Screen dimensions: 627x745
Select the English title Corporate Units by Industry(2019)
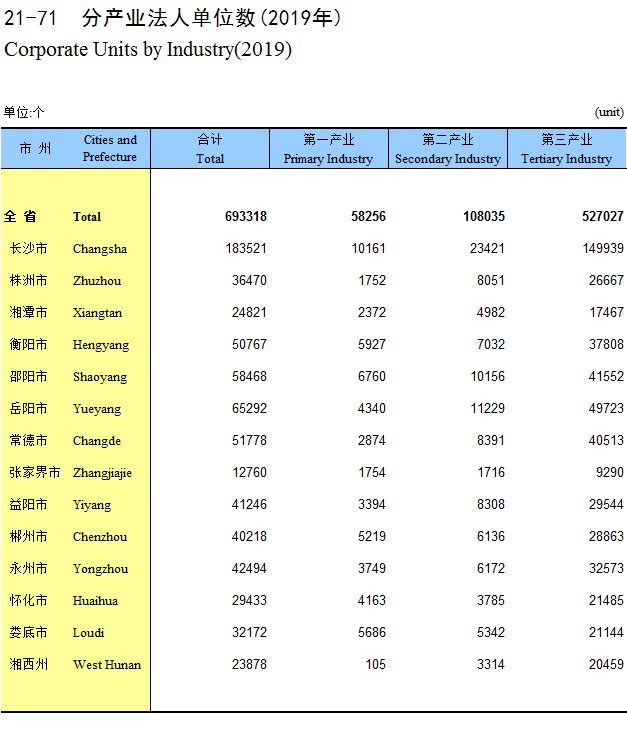[148, 50]
